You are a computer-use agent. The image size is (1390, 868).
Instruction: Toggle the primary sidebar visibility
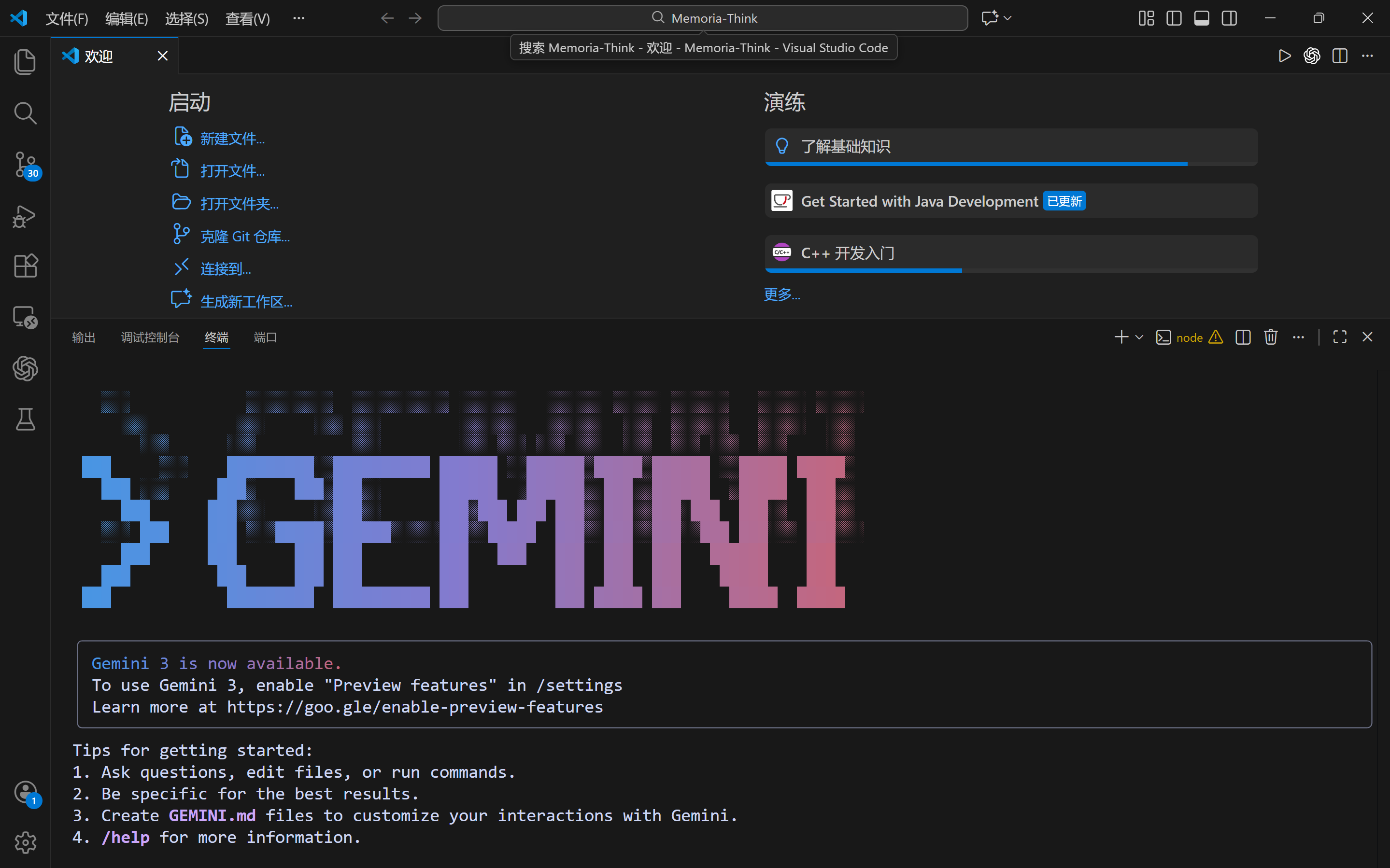(x=1174, y=18)
